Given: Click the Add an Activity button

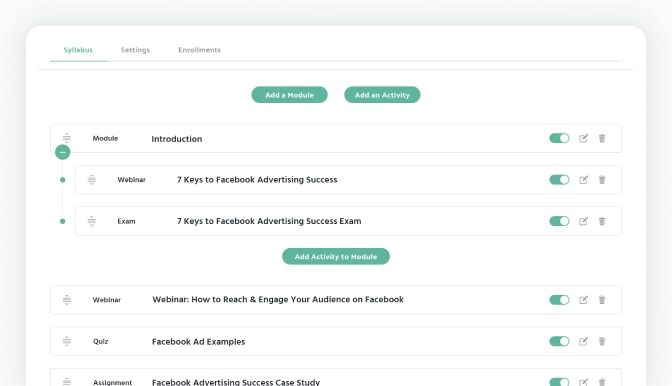Looking at the screenshot, I should [x=382, y=95].
